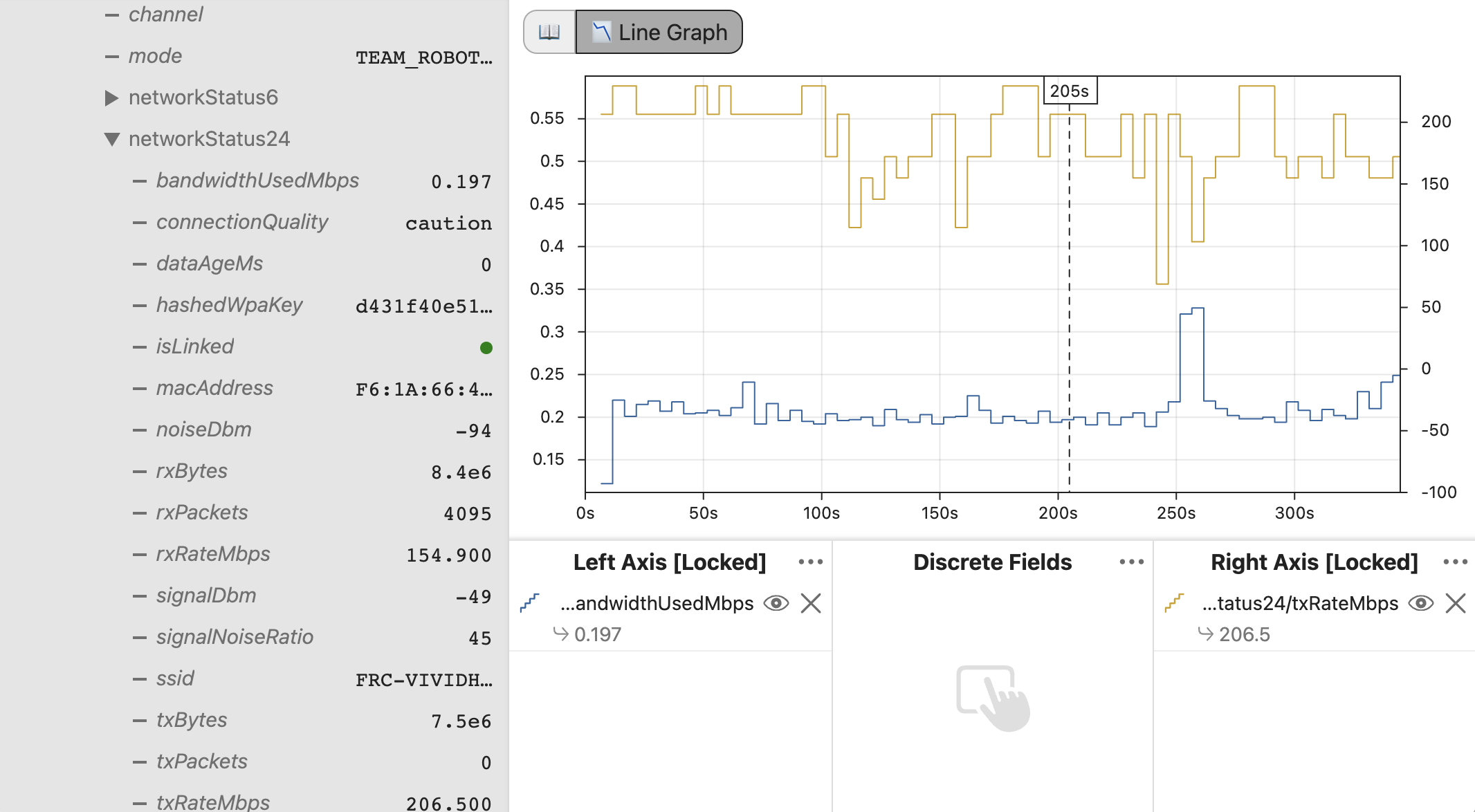Click the -49 signalDbm value
The height and width of the screenshot is (812, 1475).
[474, 597]
